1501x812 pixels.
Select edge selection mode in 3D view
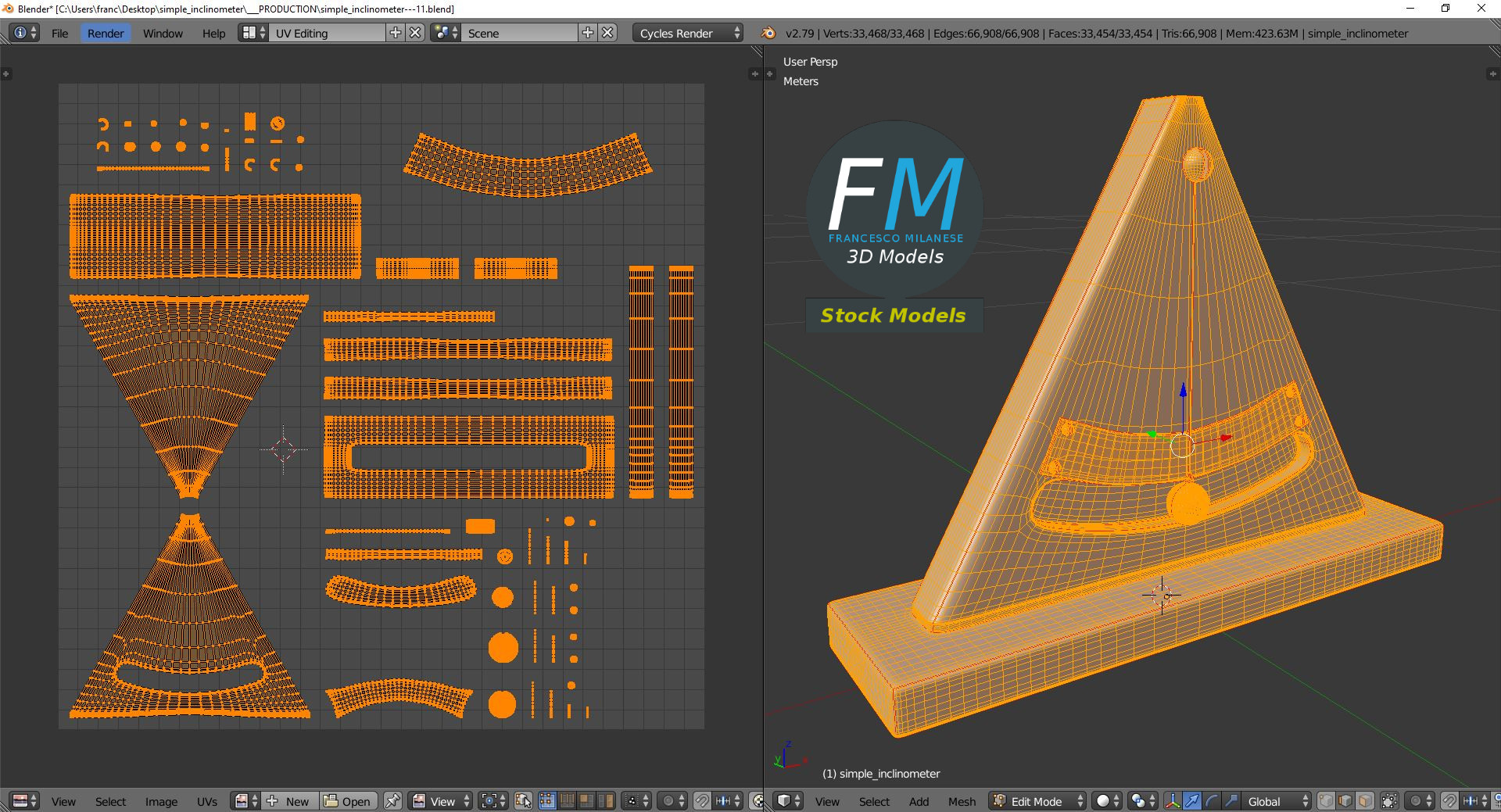tap(1345, 801)
